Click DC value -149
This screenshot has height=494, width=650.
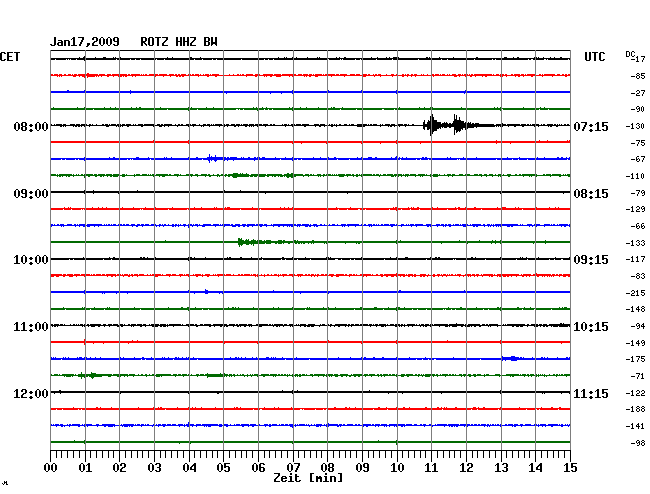pos(635,343)
